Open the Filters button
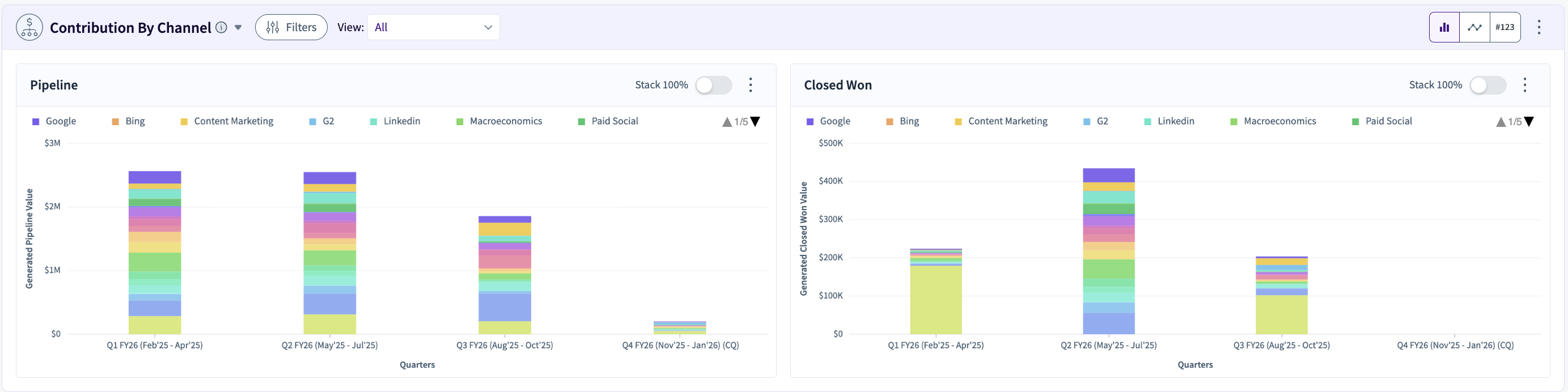The image size is (1568, 392). tap(291, 27)
